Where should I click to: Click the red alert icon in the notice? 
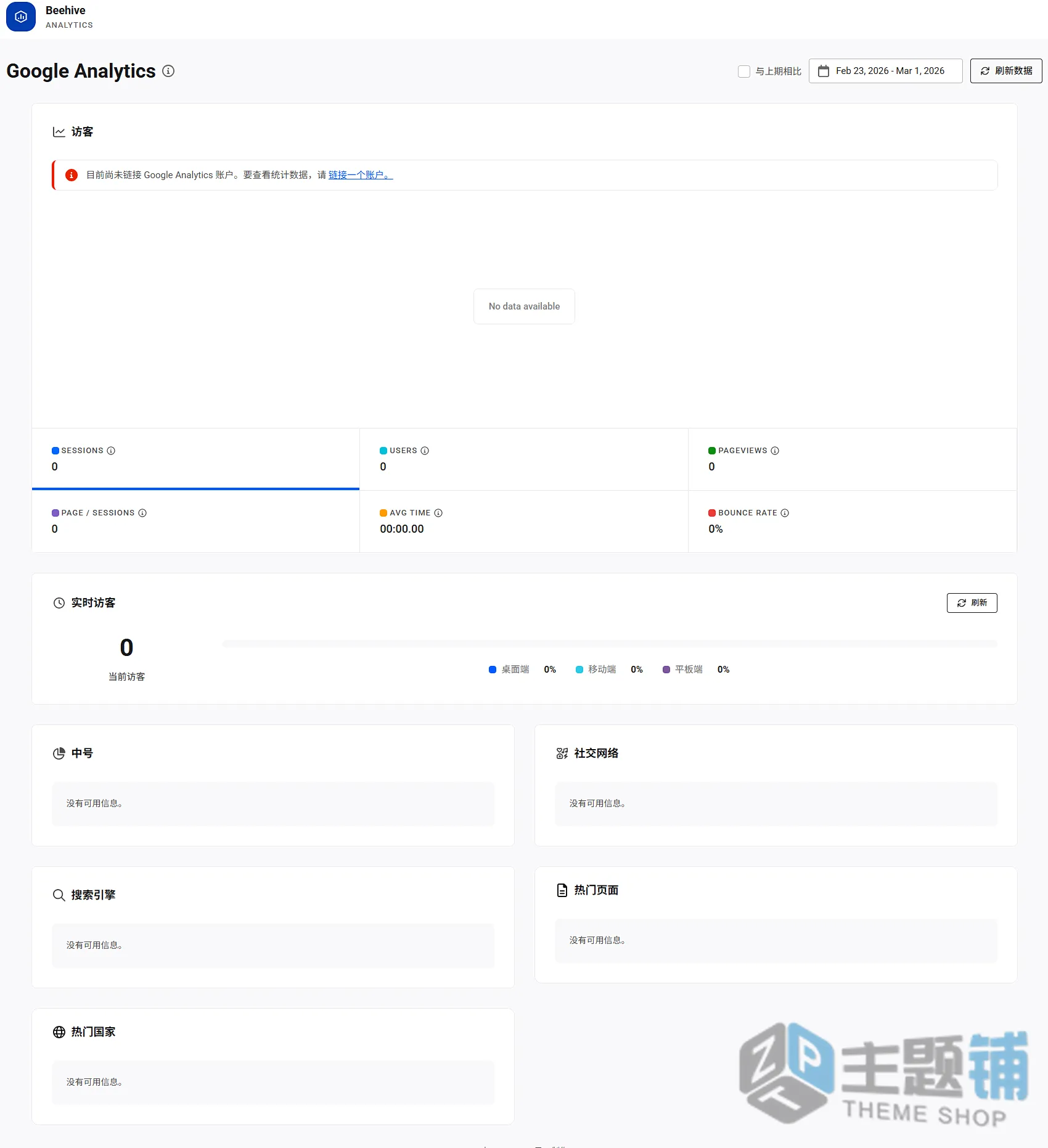tap(72, 175)
